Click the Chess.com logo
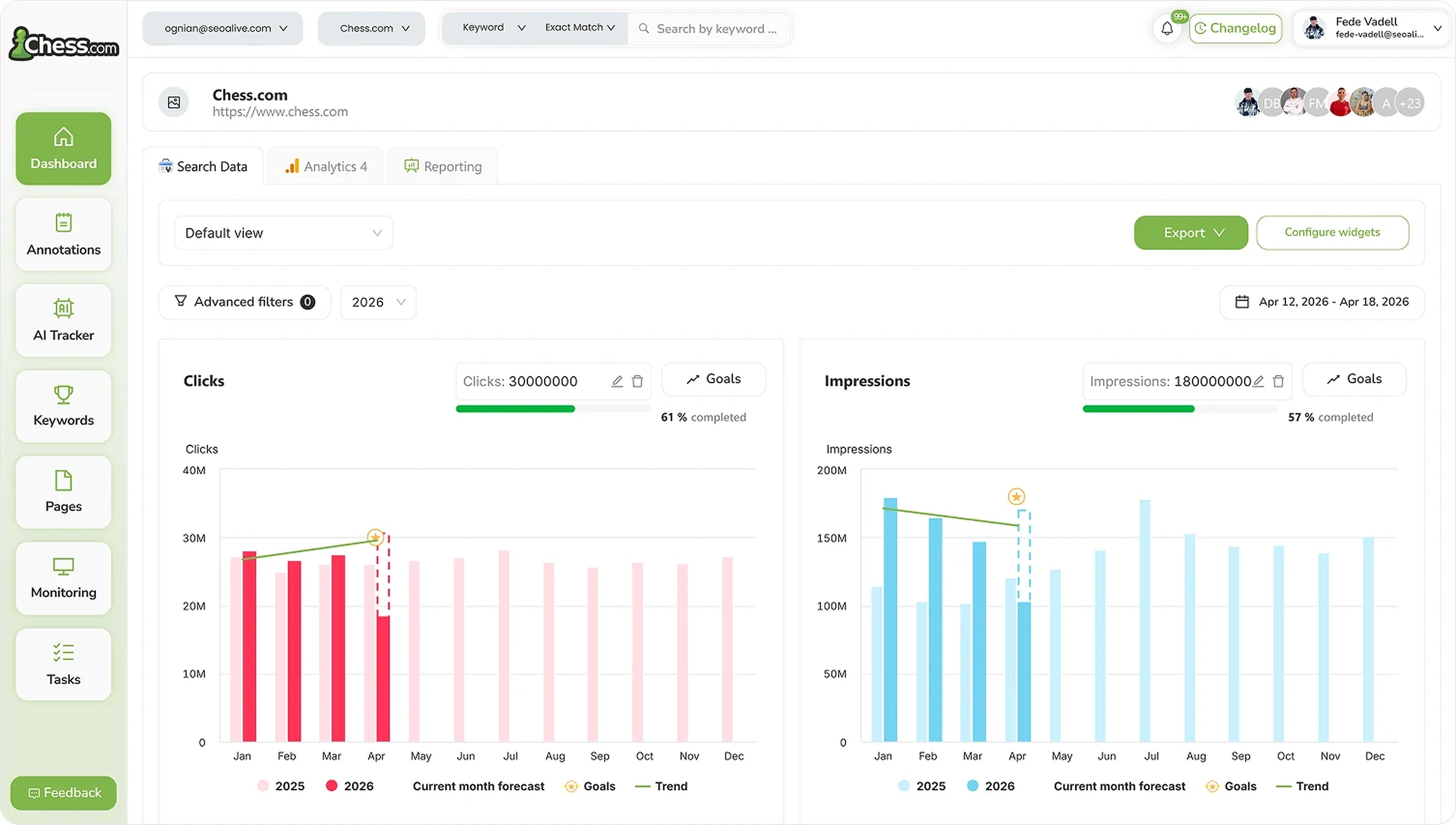 [64, 44]
